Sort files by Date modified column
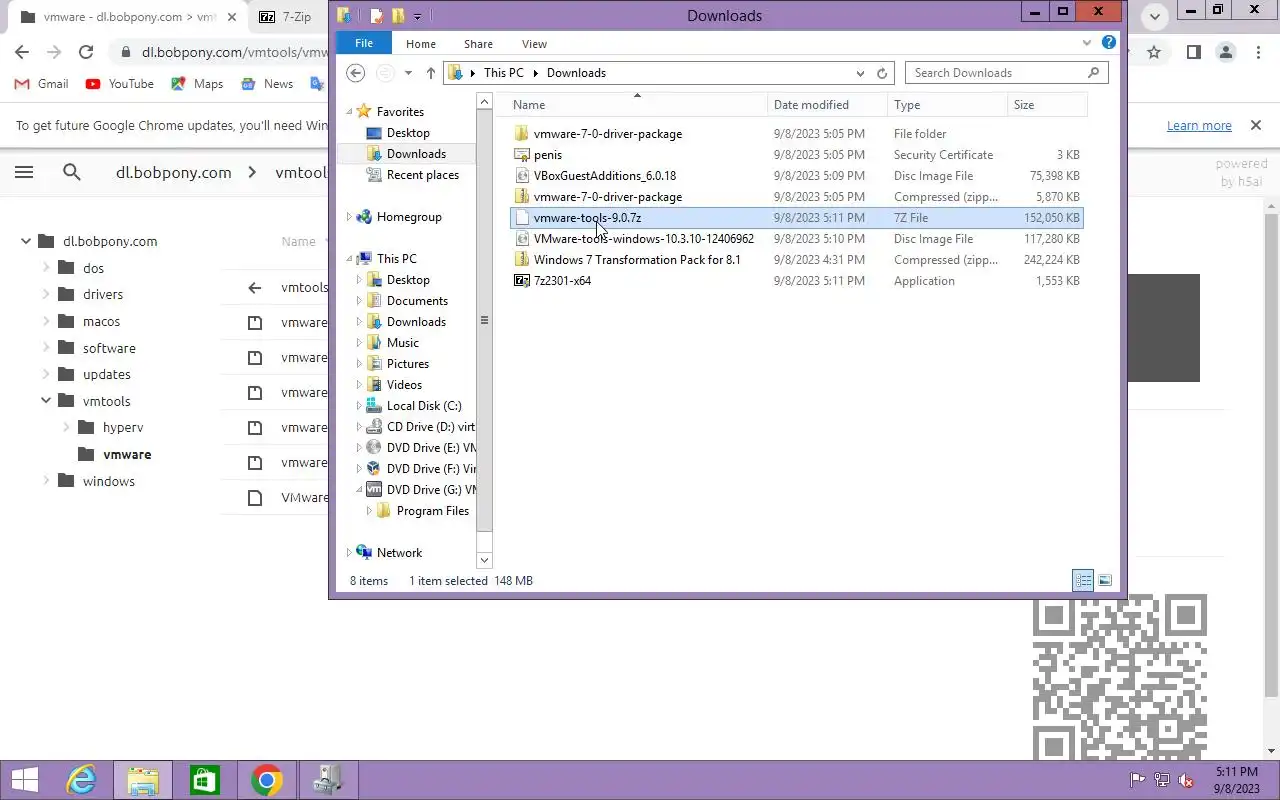1280x800 pixels. coord(827,105)
